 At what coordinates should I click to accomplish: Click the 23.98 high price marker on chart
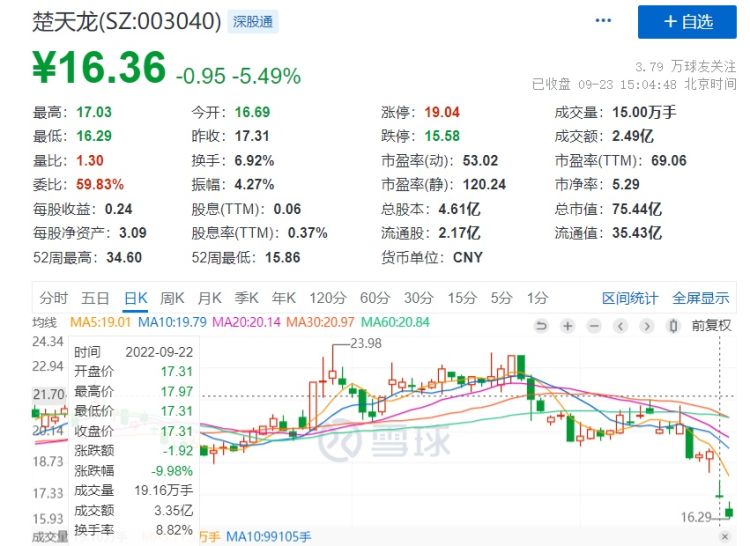coord(366,343)
